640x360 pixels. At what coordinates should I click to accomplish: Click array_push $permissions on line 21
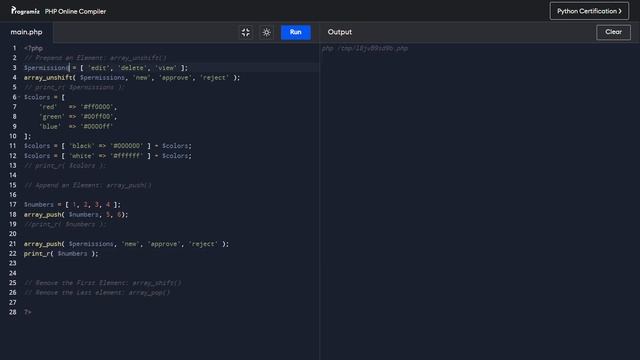point(127,244)
